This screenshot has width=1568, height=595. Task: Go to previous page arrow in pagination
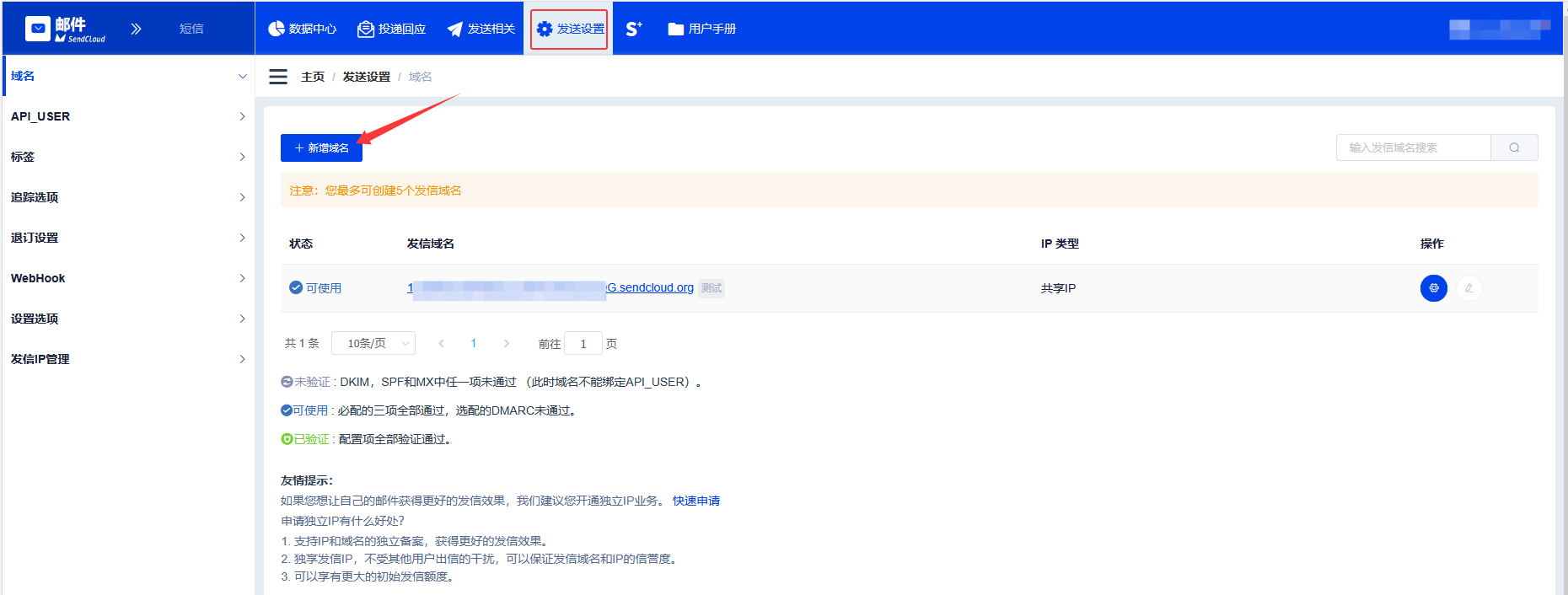pos(441,343)
